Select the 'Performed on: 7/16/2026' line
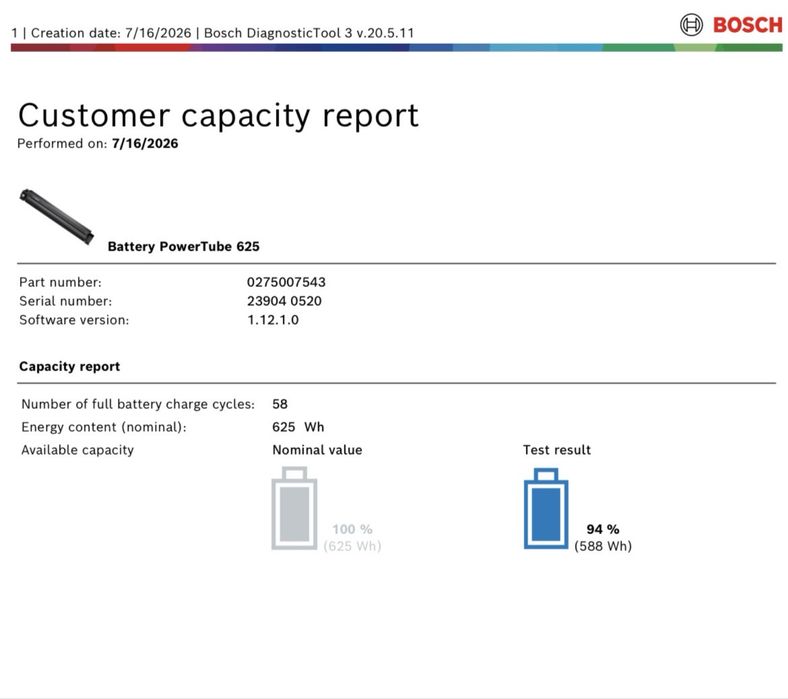Screen dimensions: 788x699 click(97, 144)
